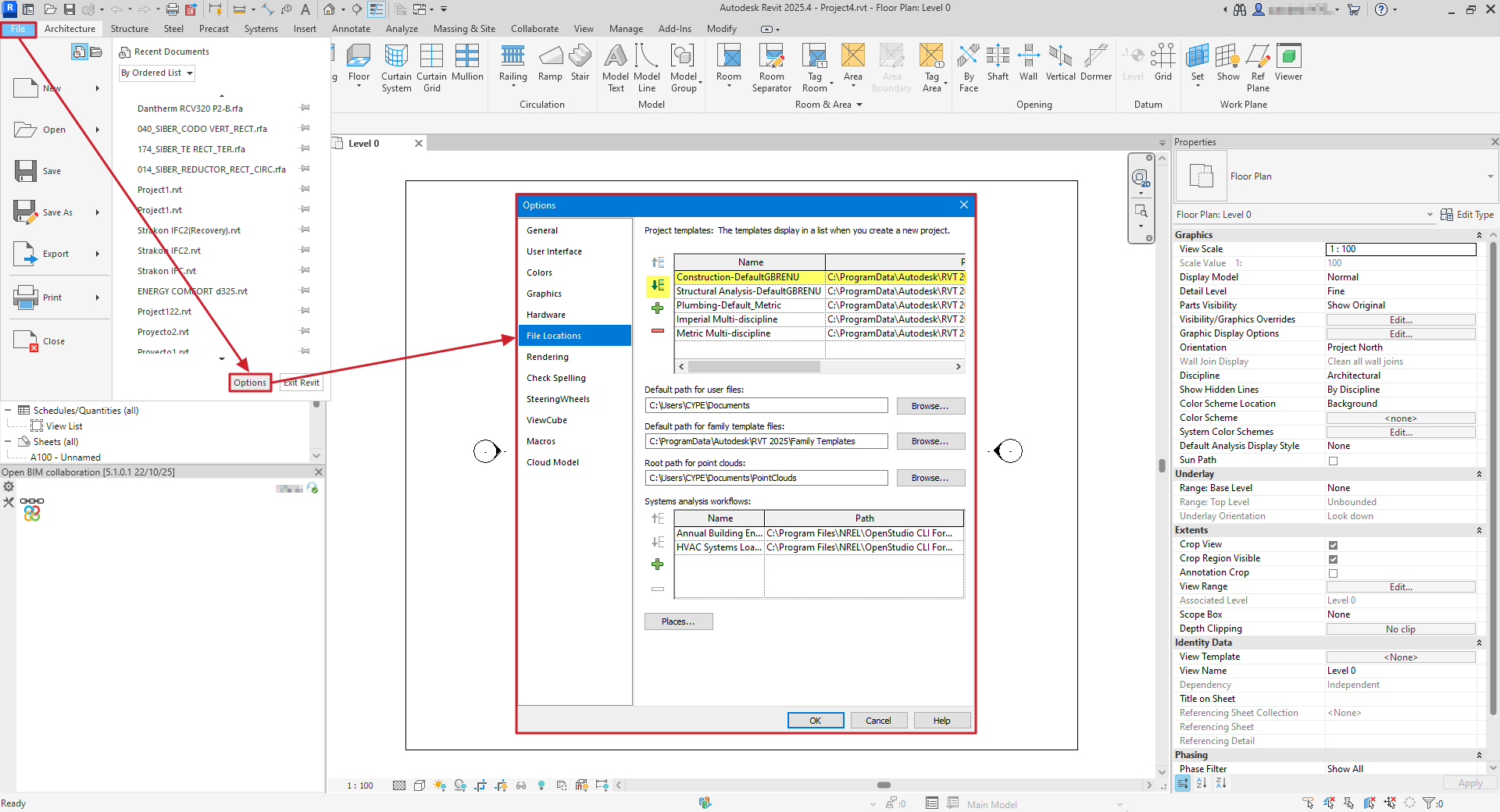Toggle the Sun Path checkbox
1500x812 pixels.
tap(1333, 461)
